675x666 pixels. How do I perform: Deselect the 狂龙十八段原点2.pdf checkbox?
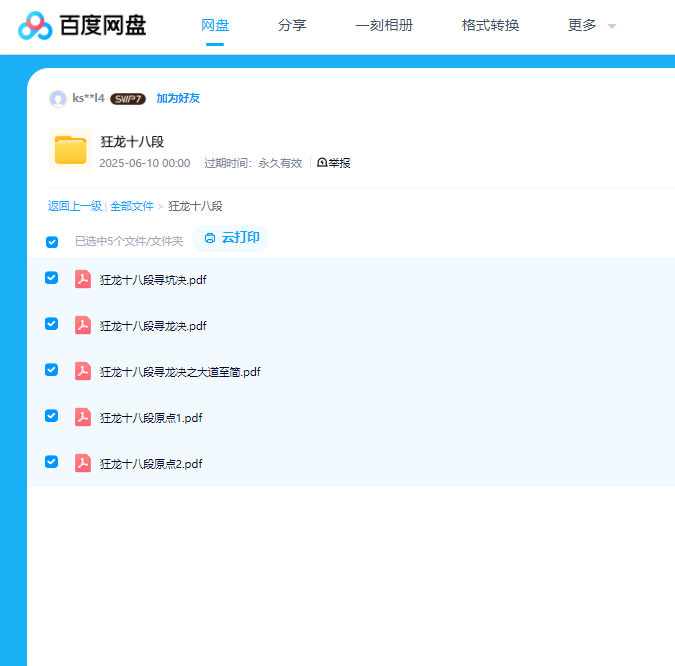click(52, 462)
